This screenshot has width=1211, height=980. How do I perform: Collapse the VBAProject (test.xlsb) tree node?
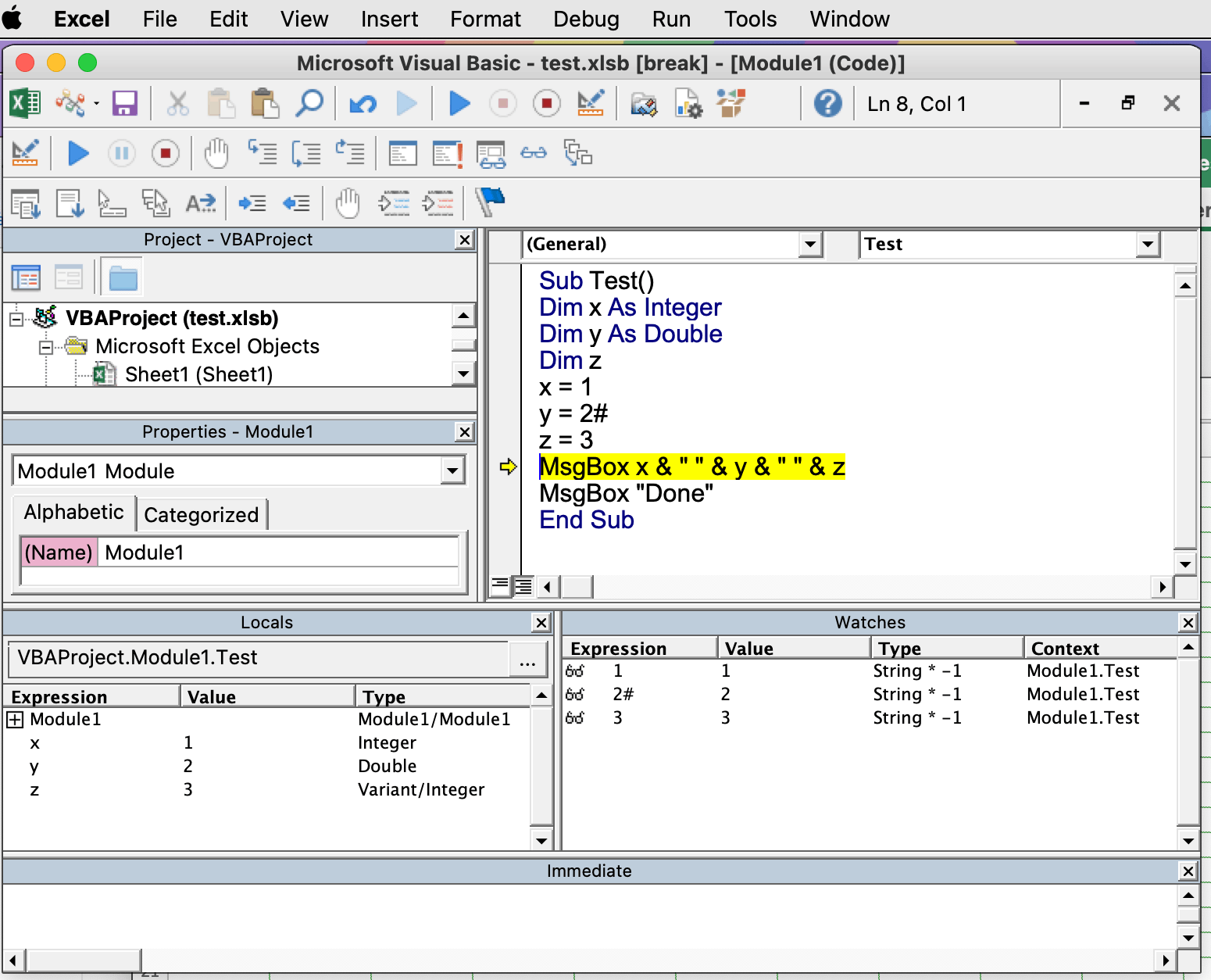[x=16, y=319]
